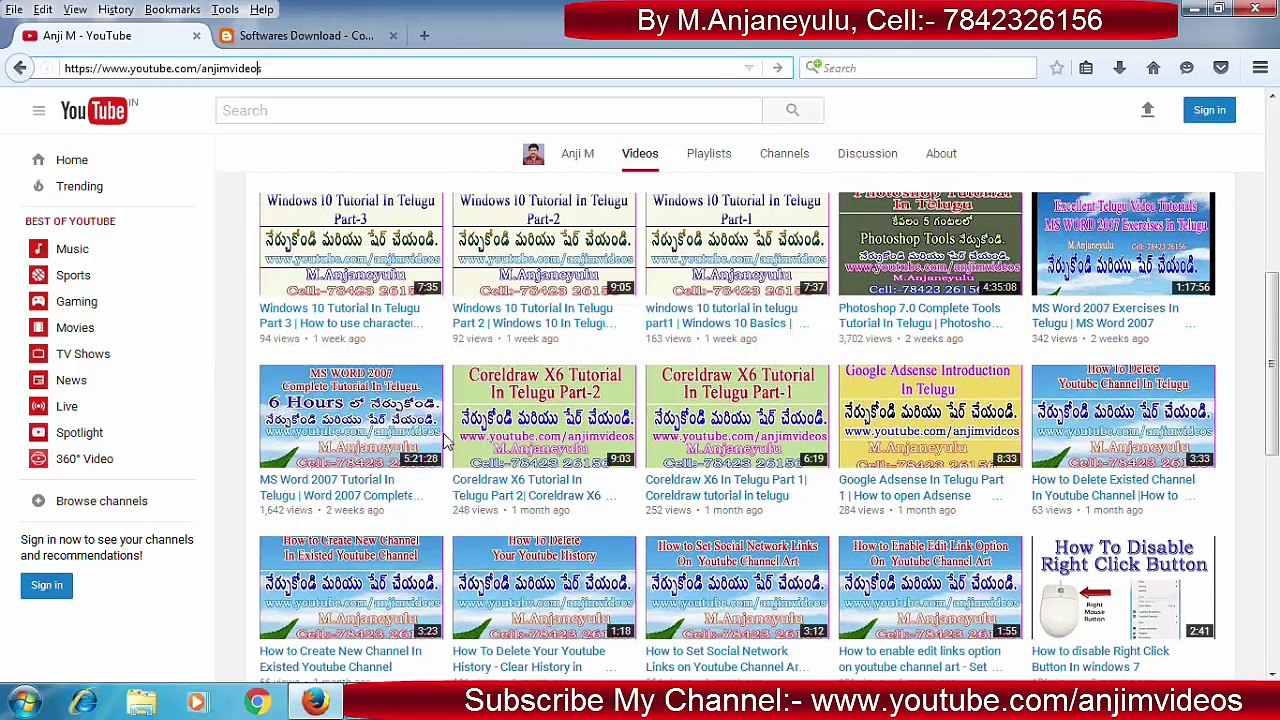The image size is (1280, 720).
Task: Open the Firefox downloads arrow icon
Action: pos(1119,68)
